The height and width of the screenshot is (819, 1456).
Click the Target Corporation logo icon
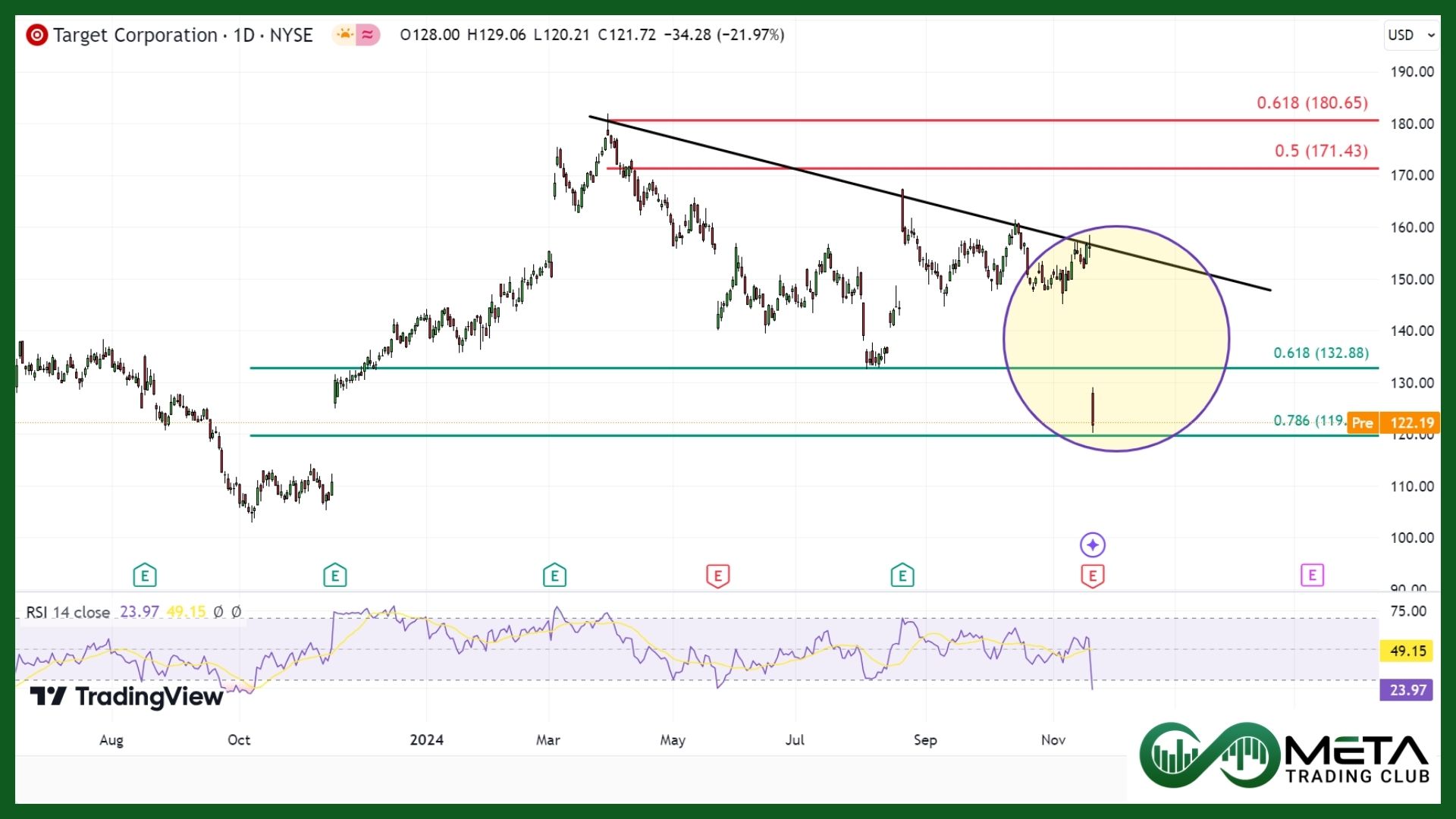click(36, 35)
